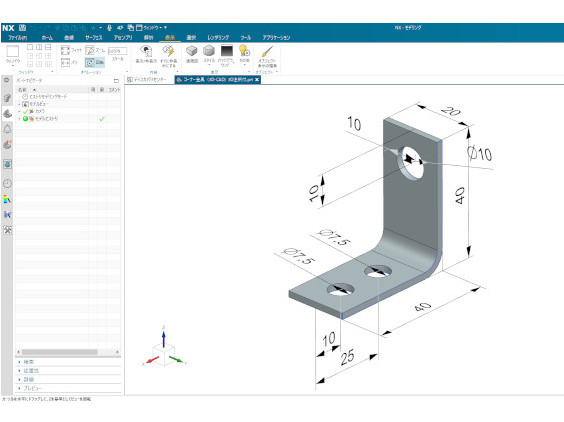Select ヒストリモデリングモード tree row
This screenshot has width=564, height=422.
pyautogui.click(x=45, y=97)
